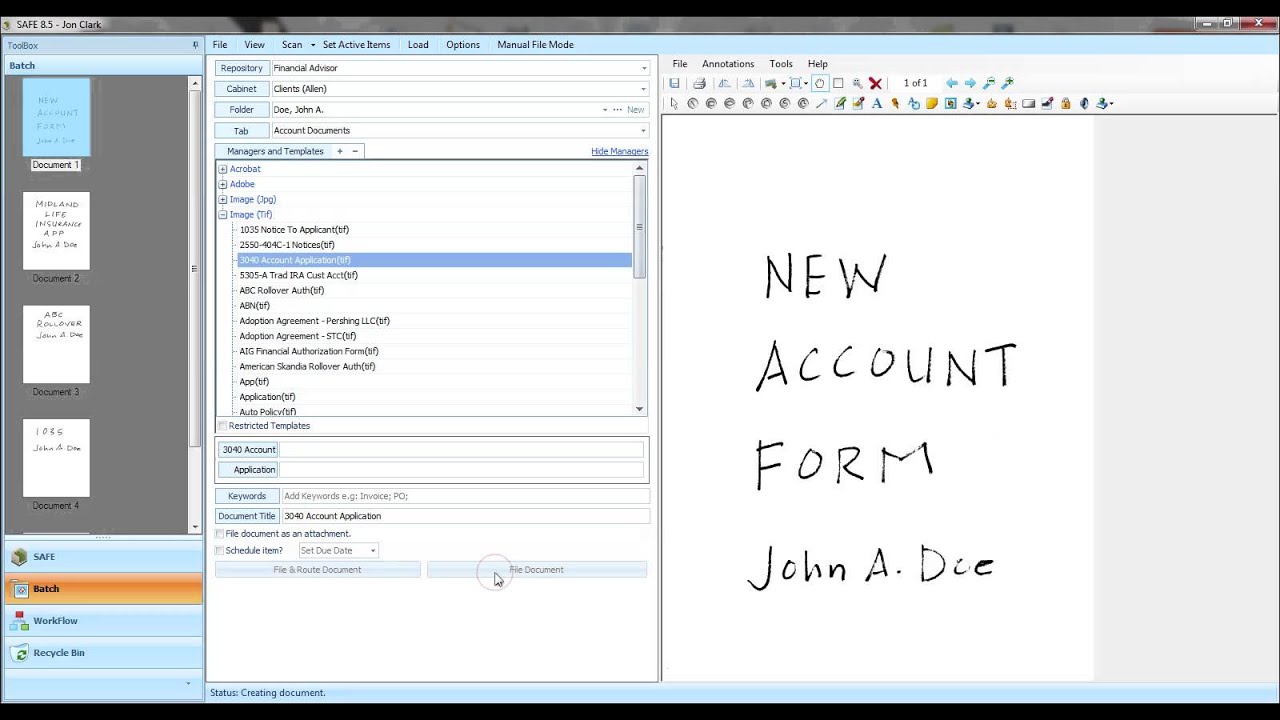
Task: Select the Document 2 thumbnail
Action: (56, 231)
